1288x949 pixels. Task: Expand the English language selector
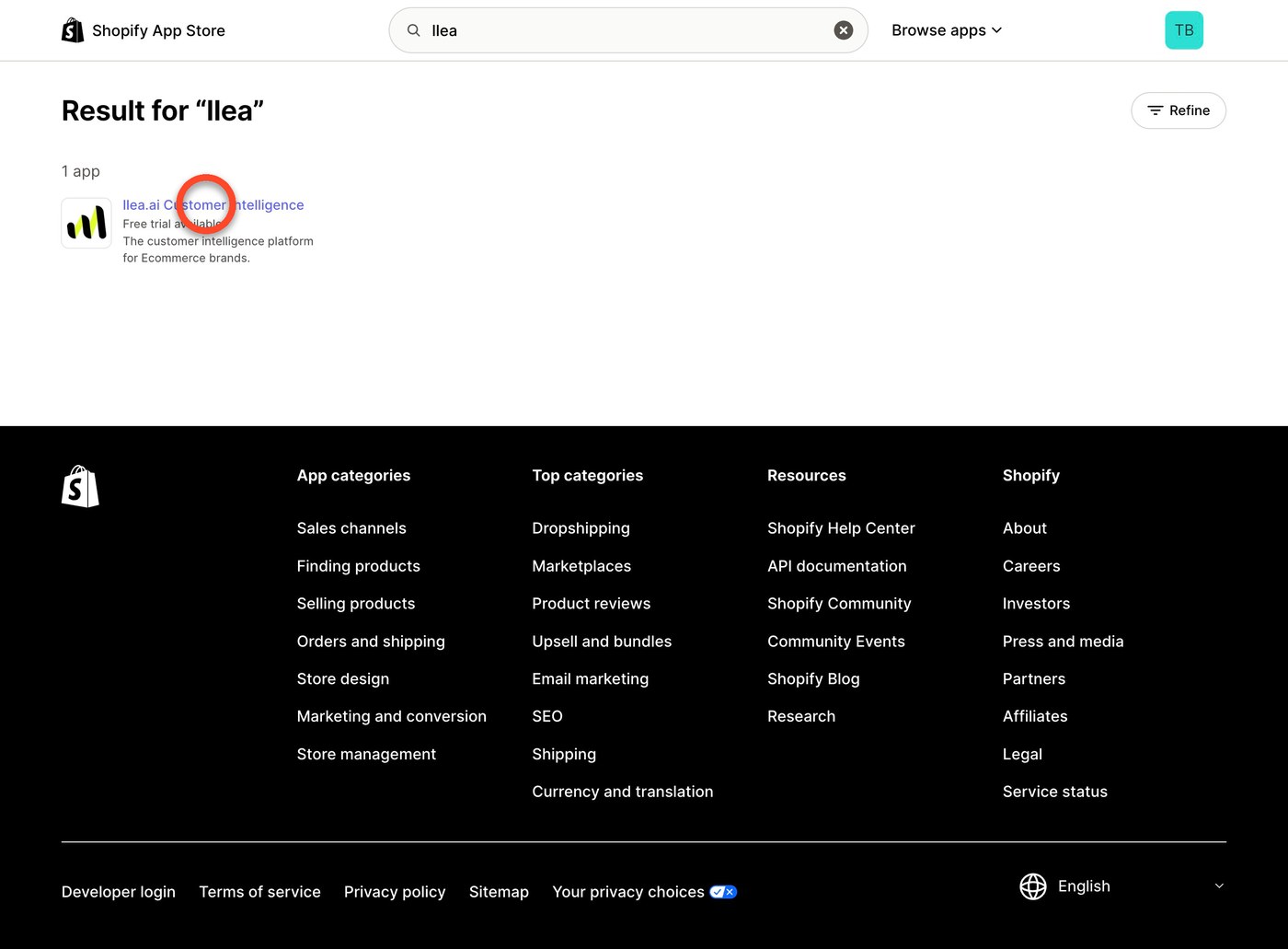[x=1122, y=886]
